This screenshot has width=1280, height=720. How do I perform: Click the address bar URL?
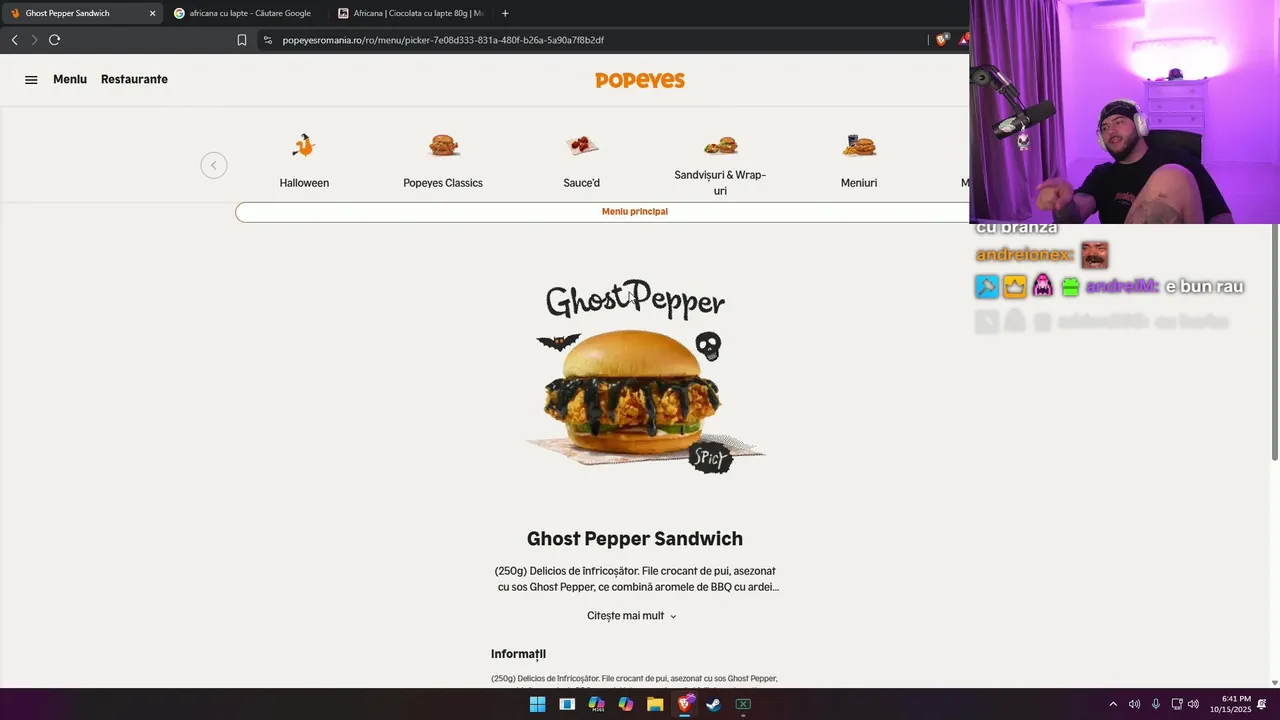(x=443, y=40)
